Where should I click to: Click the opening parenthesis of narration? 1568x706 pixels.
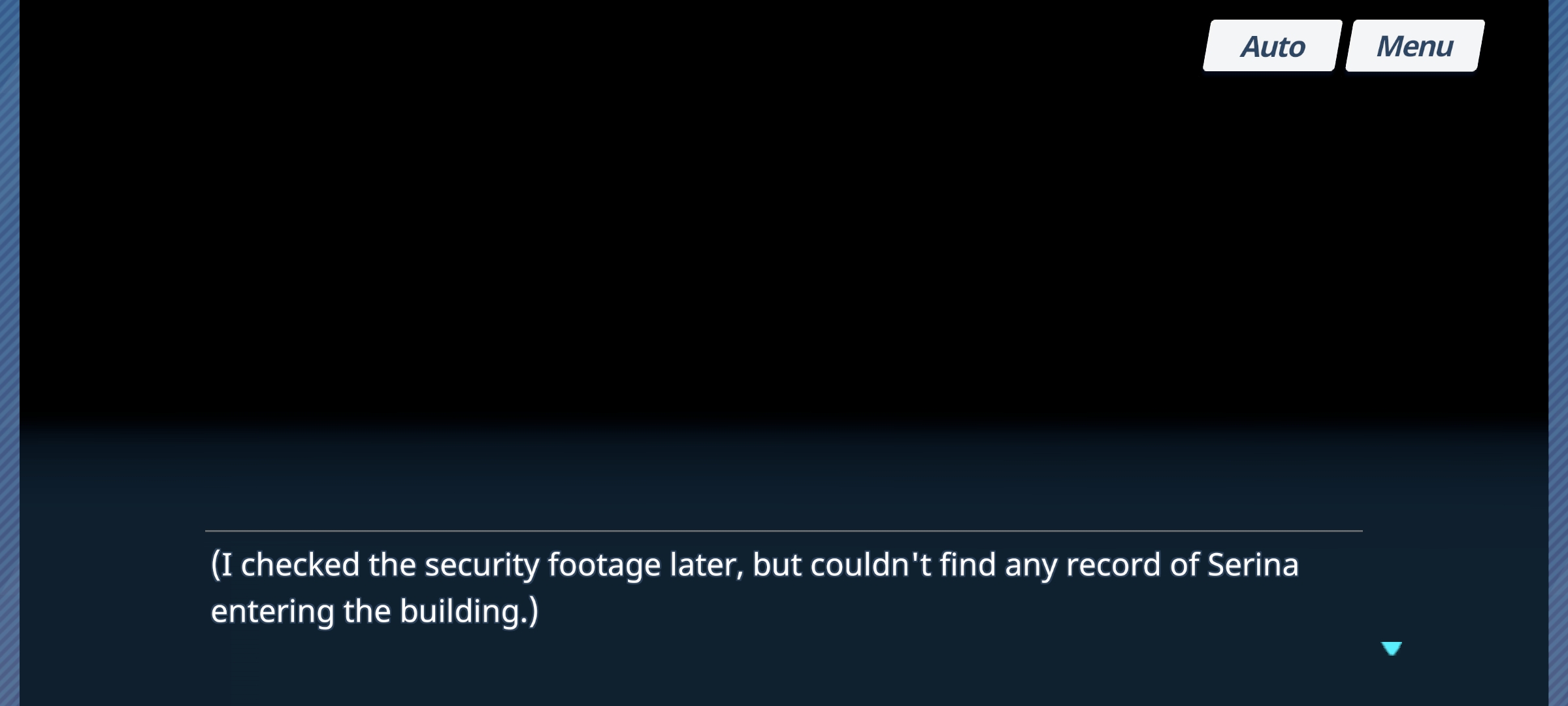(x=216, y=565)
